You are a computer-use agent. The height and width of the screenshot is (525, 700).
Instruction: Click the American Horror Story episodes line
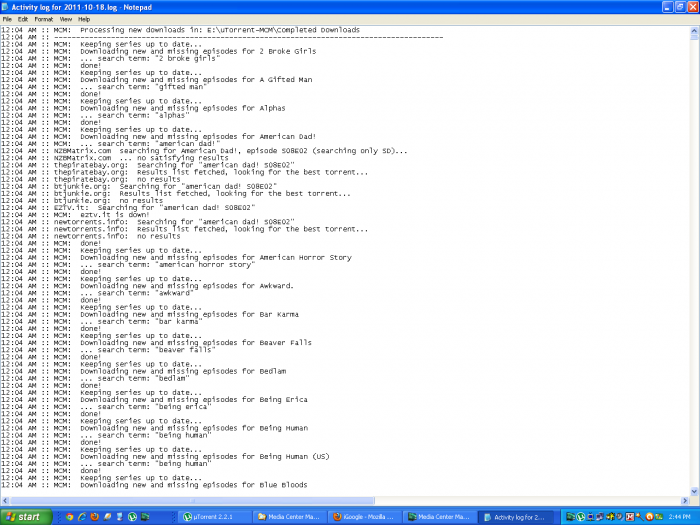pos(176,258)
